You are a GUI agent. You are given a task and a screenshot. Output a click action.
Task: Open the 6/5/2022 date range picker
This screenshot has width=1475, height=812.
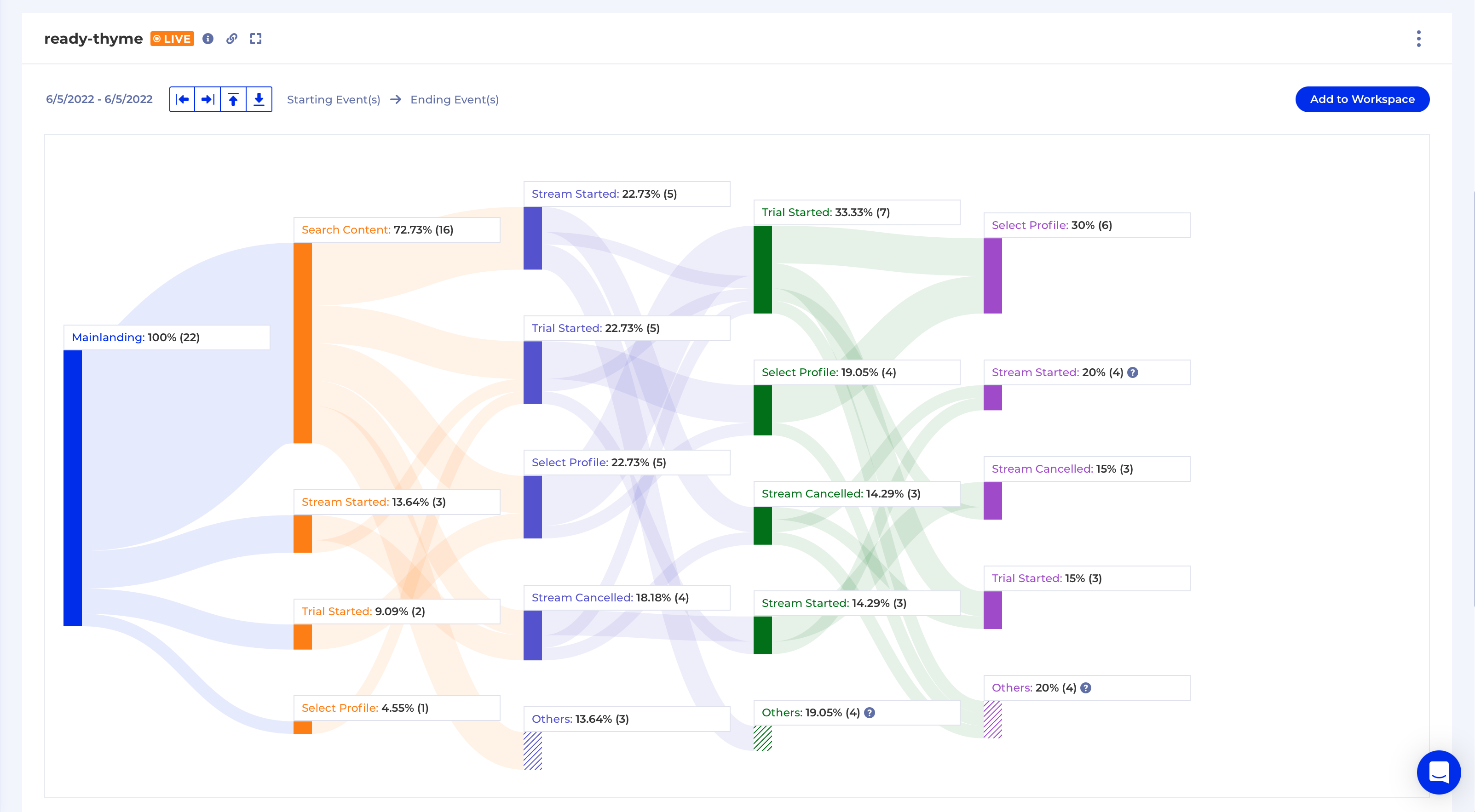99,100
